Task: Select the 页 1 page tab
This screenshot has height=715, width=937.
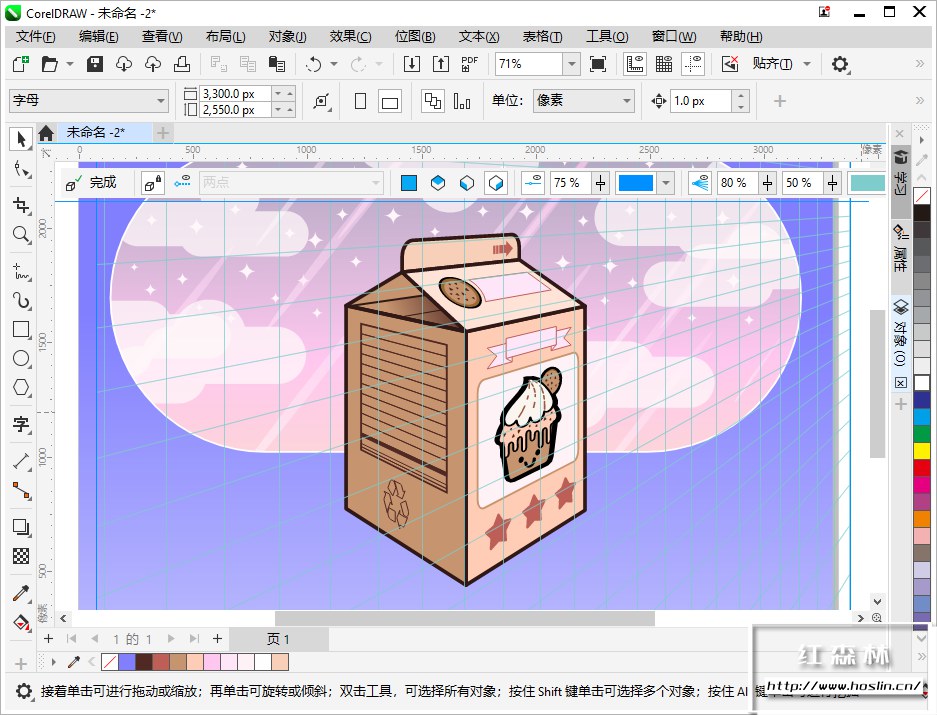Action: coord(278,639)
